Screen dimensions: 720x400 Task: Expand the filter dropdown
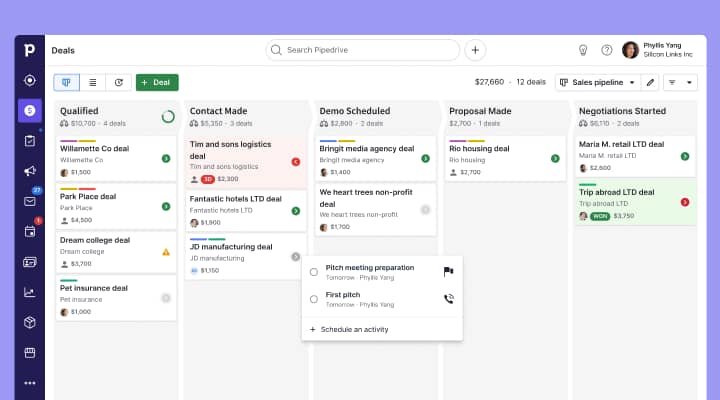(680, 82)
